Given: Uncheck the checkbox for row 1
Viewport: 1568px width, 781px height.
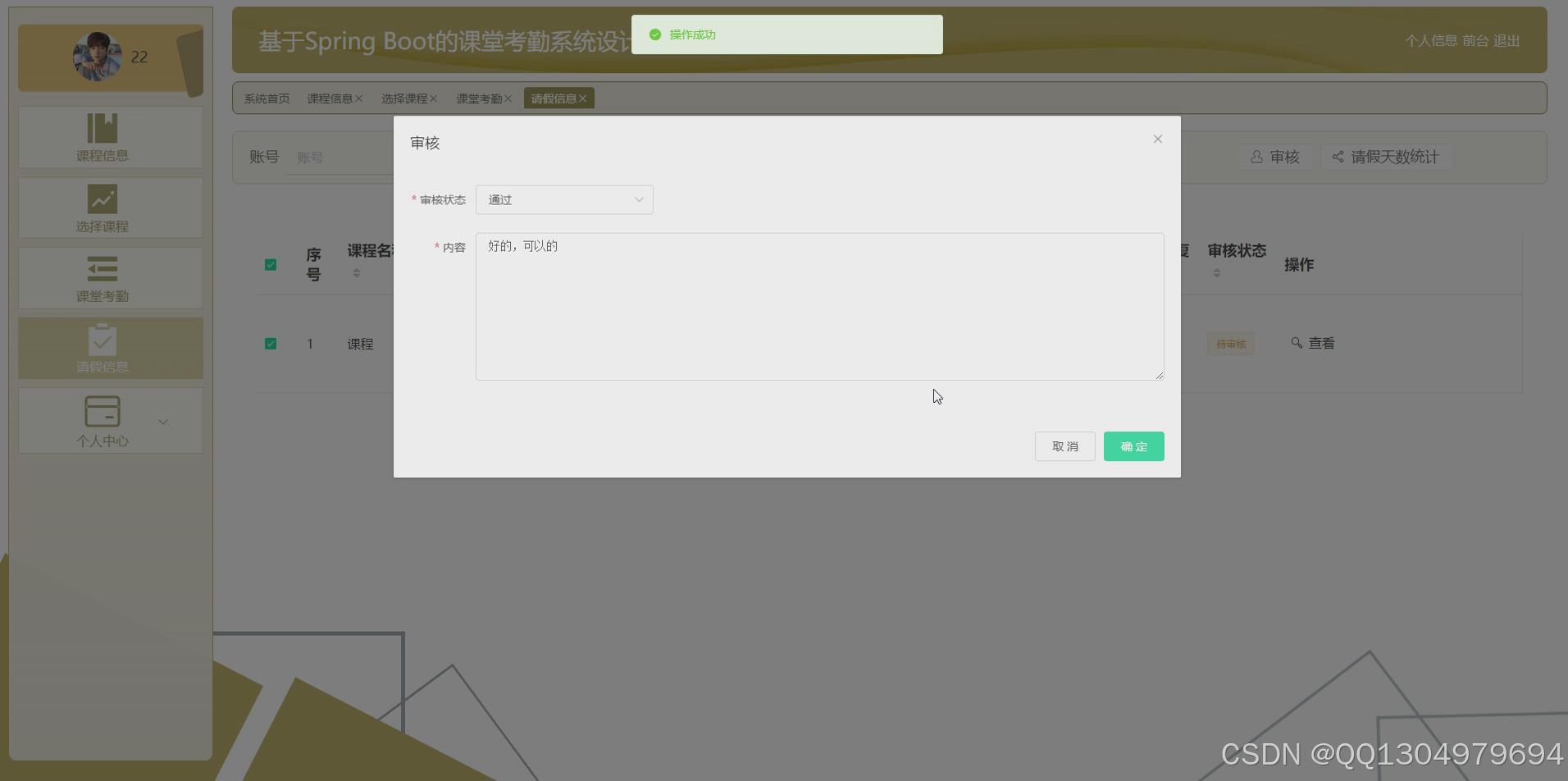Looking at the screenshot, I should (271, 343).
